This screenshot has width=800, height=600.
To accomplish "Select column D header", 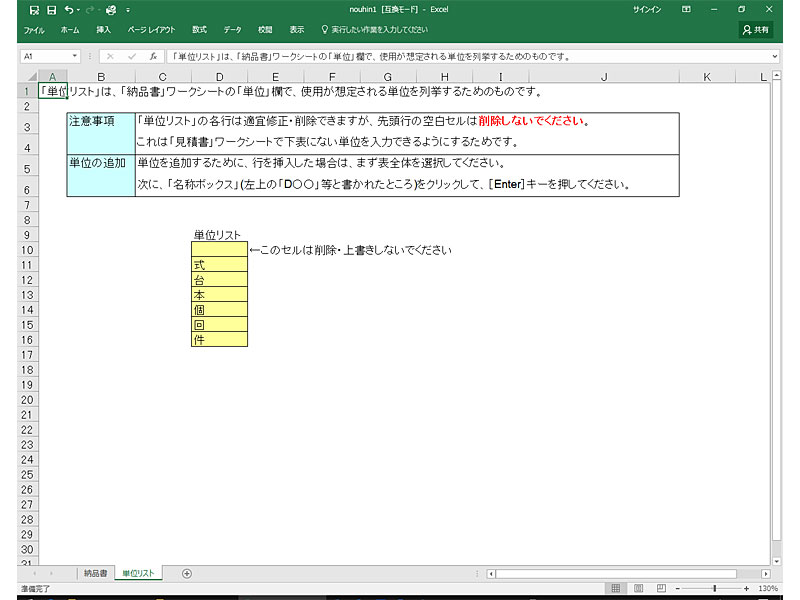I will (219, 77).
